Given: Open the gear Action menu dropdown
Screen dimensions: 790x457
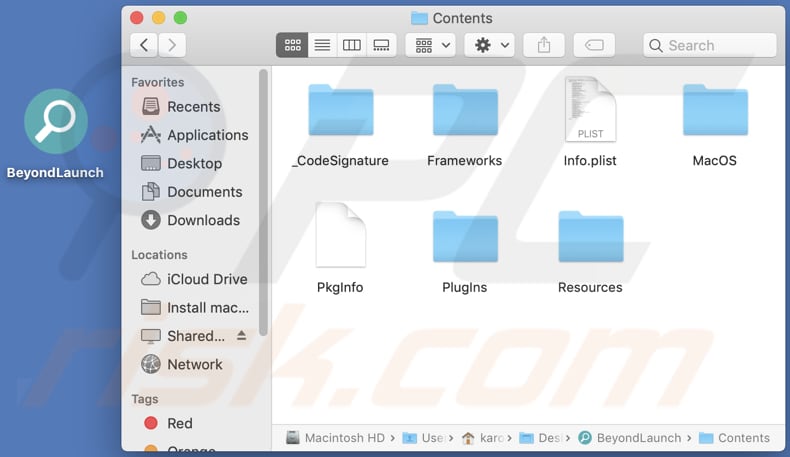Looking at the screenshot, I should (492, 45).
